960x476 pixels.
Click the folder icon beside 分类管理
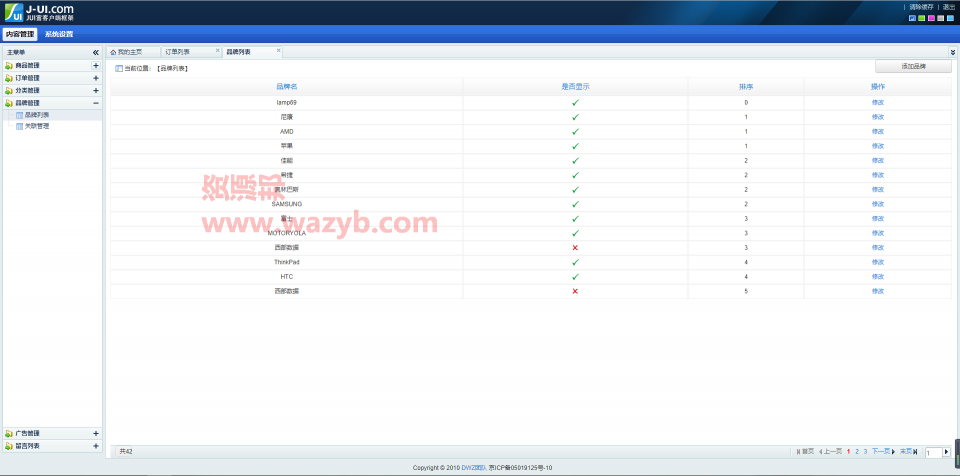point(9,91)
